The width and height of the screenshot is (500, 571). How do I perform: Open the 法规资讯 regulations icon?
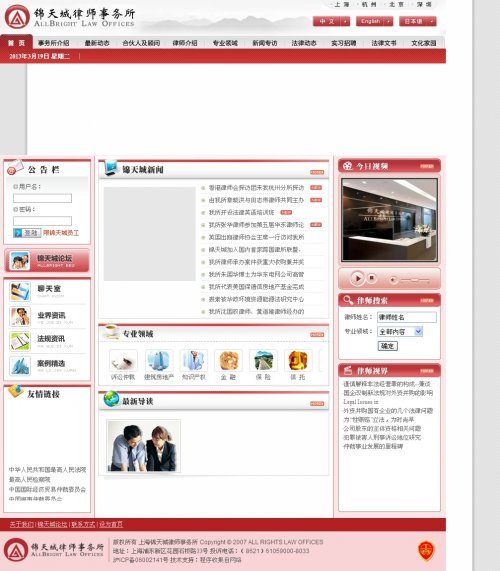click(20, 341)
